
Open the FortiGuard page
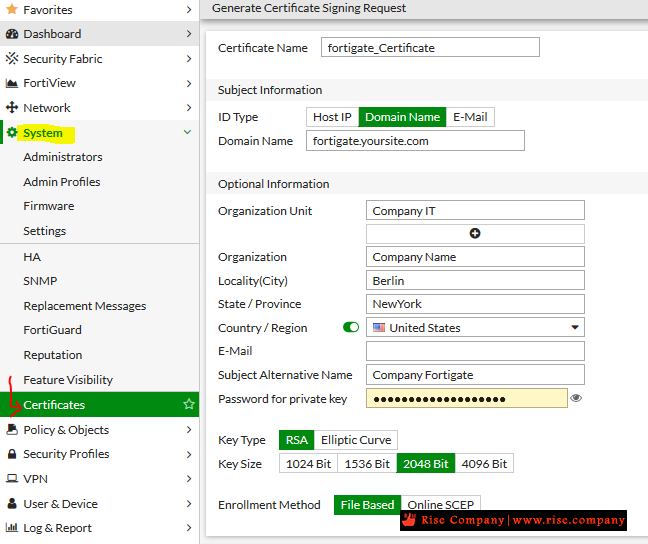[52, 330]
